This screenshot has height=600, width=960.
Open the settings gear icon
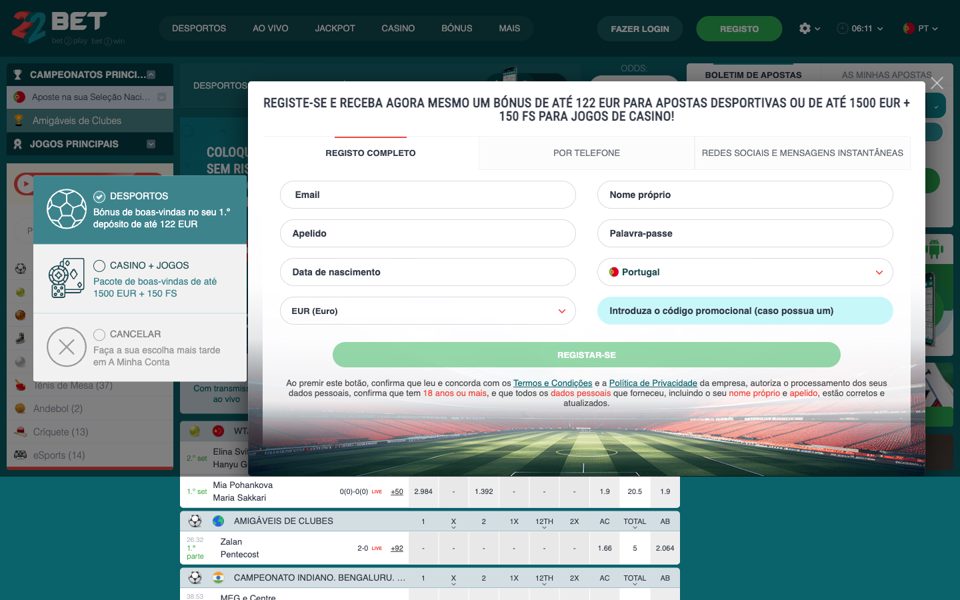coord(804,28)
